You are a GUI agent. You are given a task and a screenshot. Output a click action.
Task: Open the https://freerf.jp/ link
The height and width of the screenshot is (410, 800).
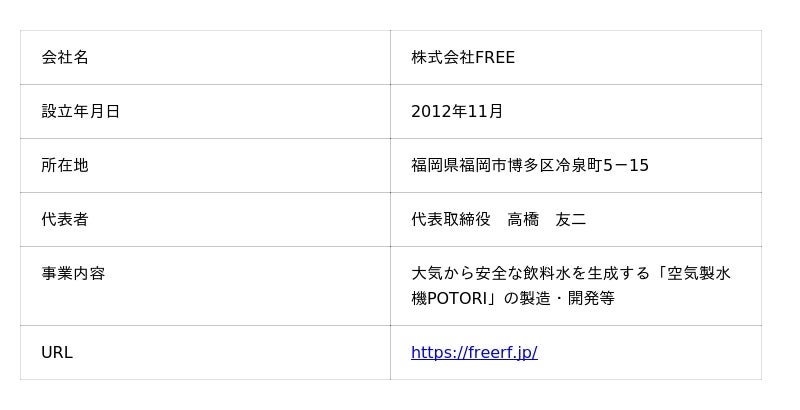(474, 353)
